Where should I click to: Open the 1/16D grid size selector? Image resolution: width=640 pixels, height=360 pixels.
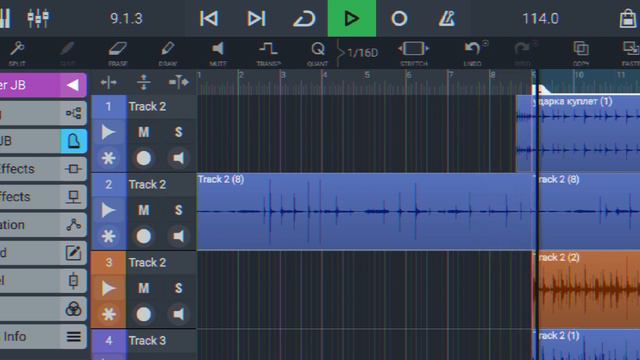click(x=362, y=53)
